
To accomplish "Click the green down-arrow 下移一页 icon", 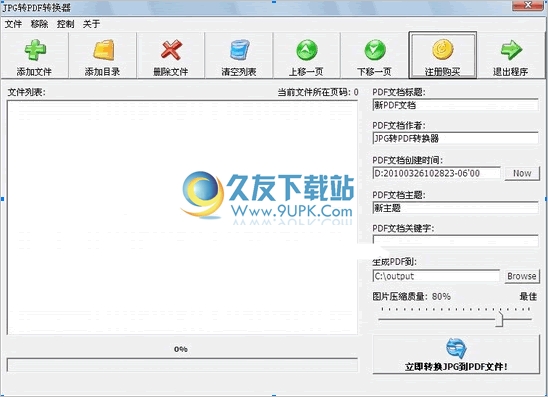I will click(x=375, y=50).
